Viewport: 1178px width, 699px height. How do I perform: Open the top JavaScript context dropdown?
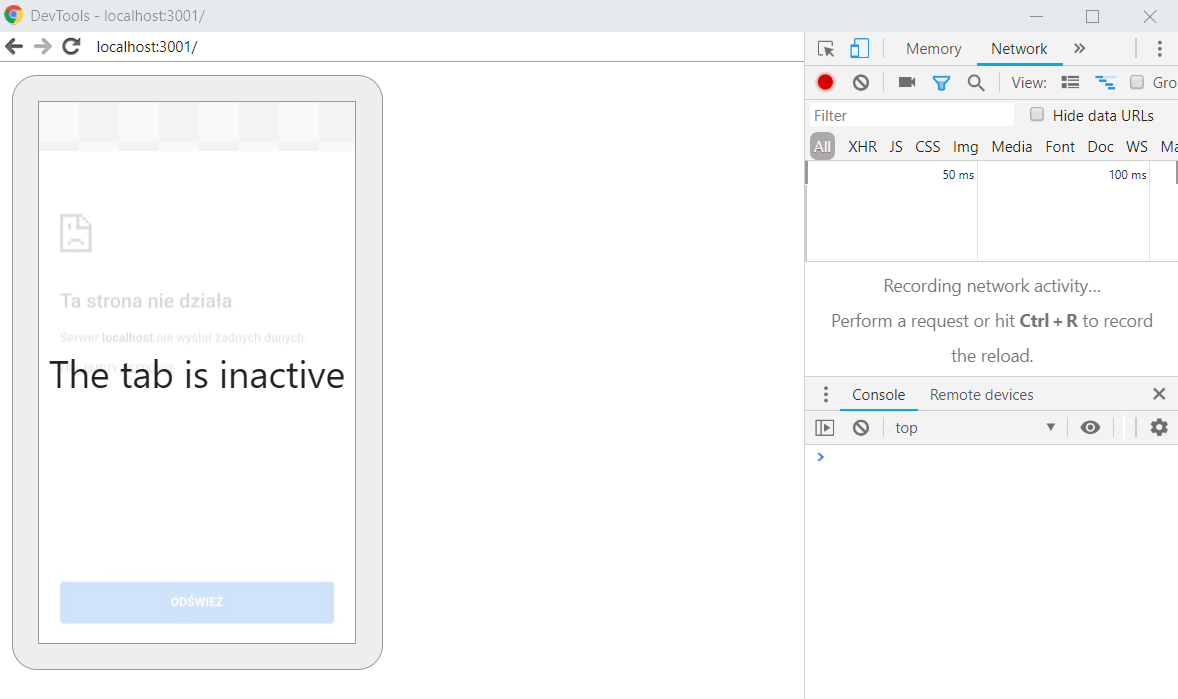[x=974, y=428]
